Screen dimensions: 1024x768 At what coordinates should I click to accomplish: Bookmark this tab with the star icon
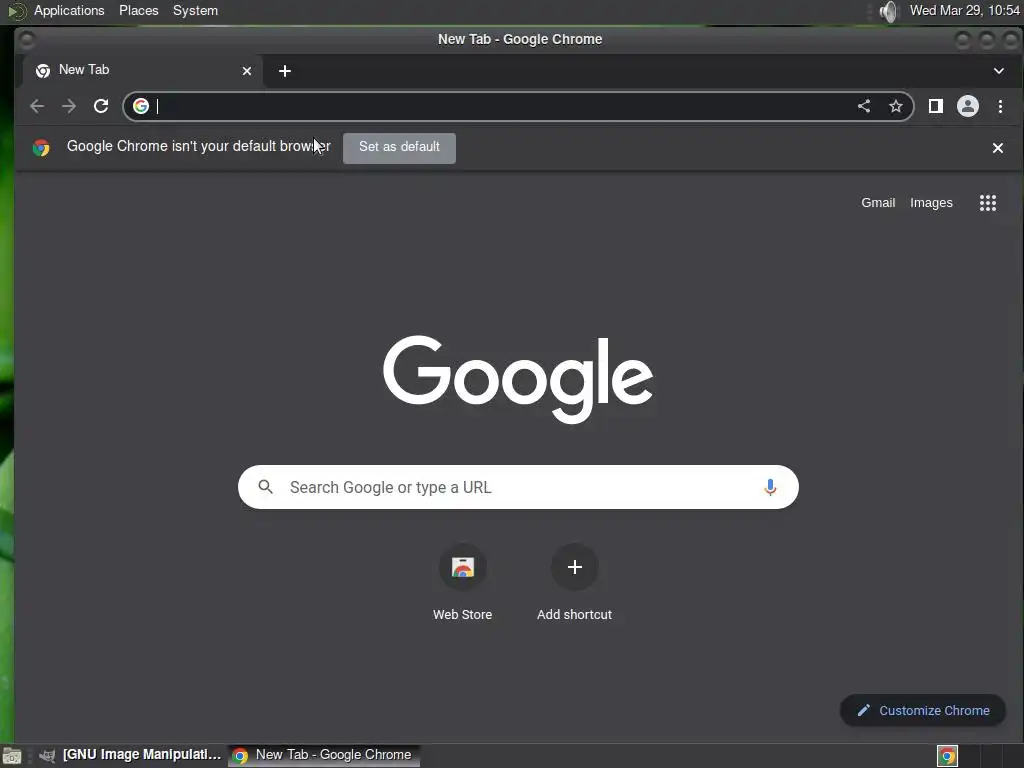[895, 106]
